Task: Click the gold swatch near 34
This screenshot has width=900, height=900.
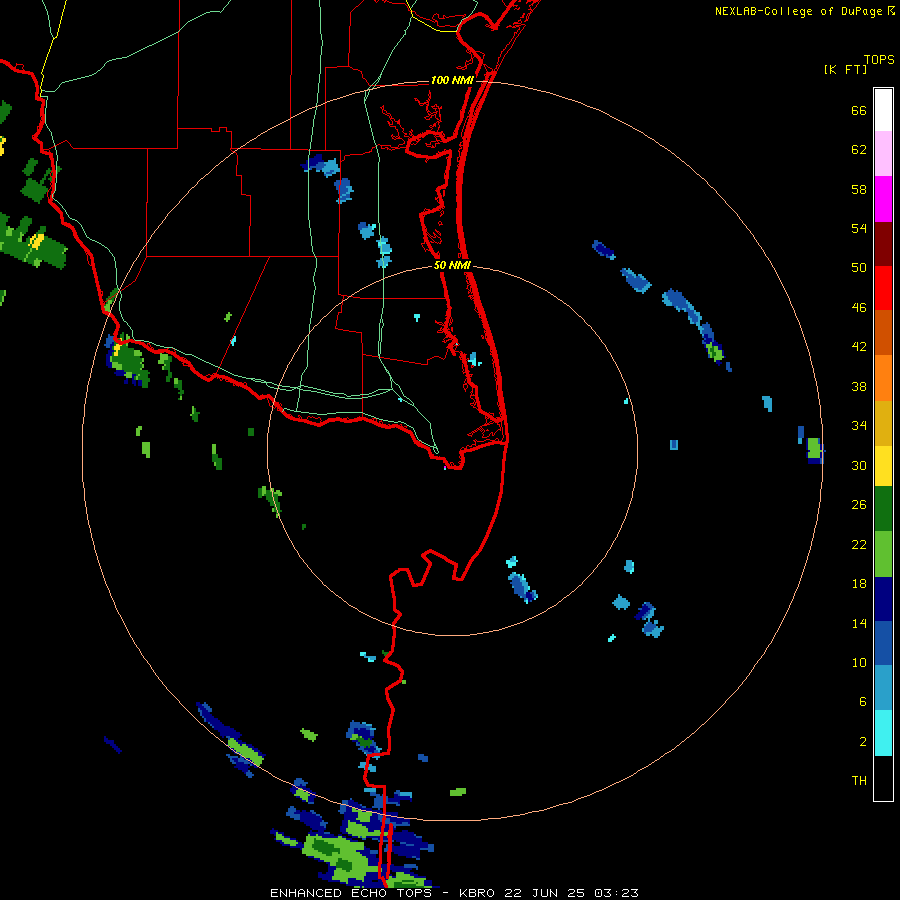Action: 883,423
